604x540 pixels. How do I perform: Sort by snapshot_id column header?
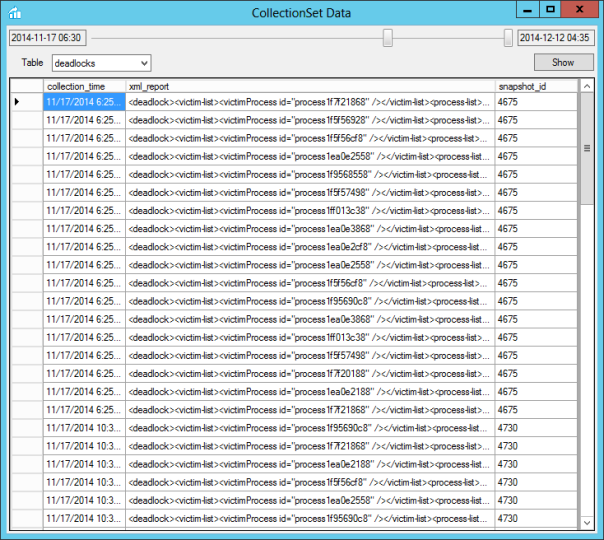536,86
